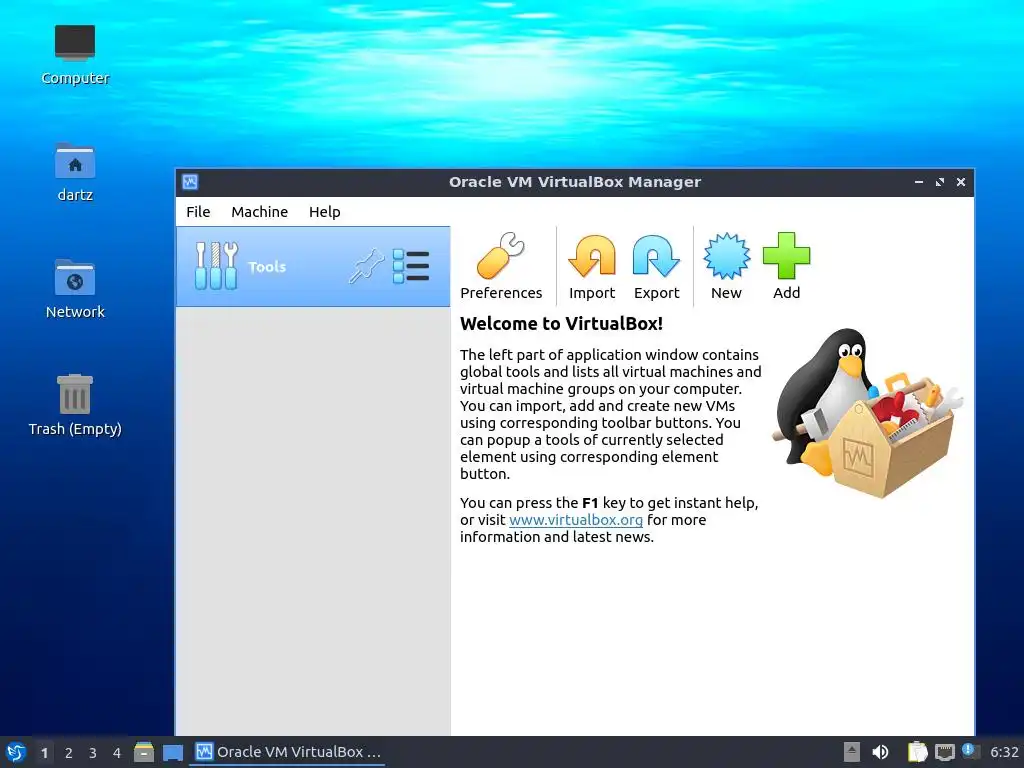Switch to workspace 1
The width and height of the screenshot is (1024, 768).
44,752
